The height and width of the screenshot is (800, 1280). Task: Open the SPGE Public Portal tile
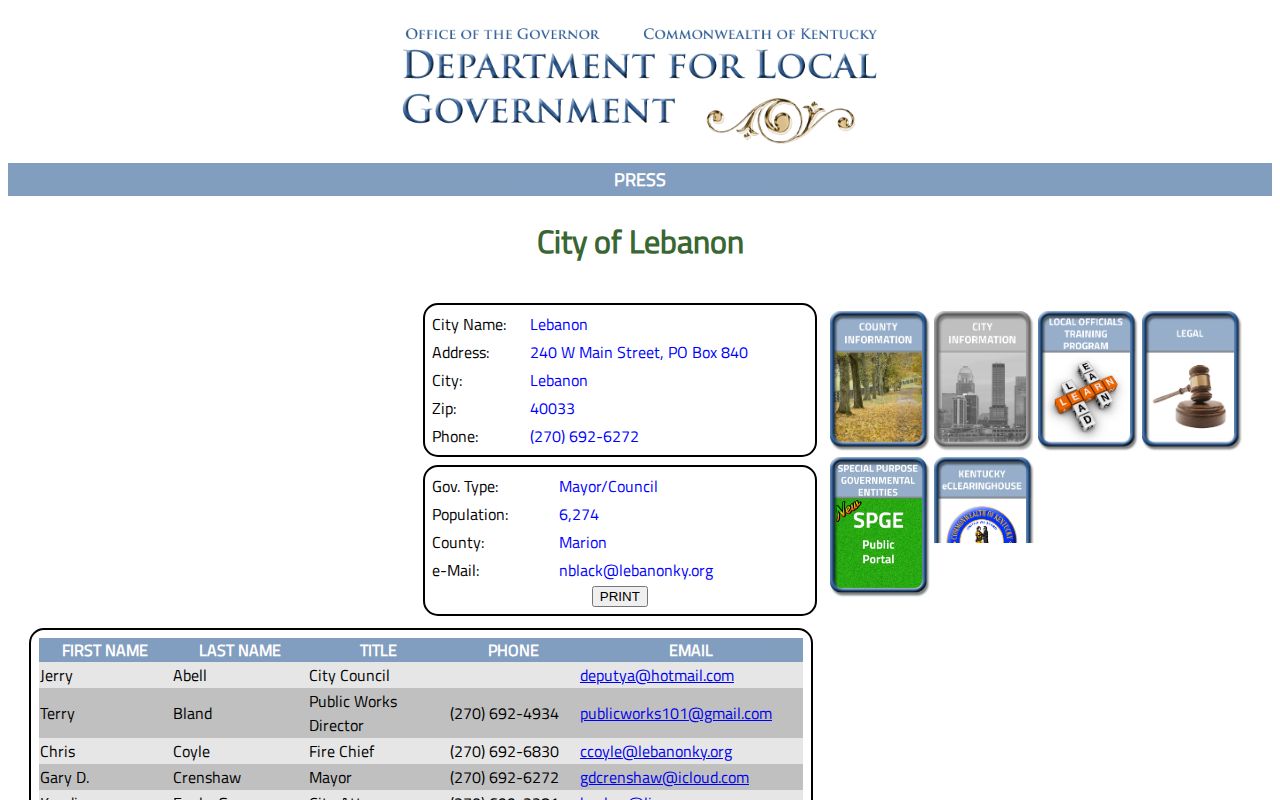click(878, 526)
